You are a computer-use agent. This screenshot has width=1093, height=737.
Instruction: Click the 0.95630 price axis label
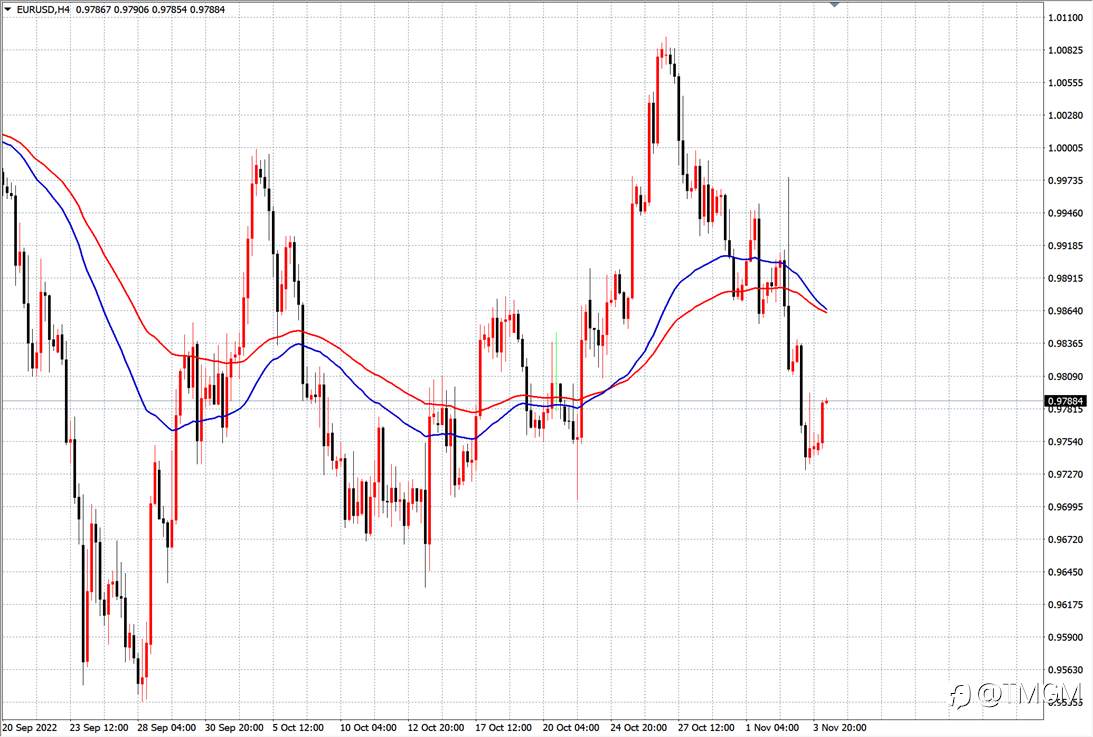1066,670
